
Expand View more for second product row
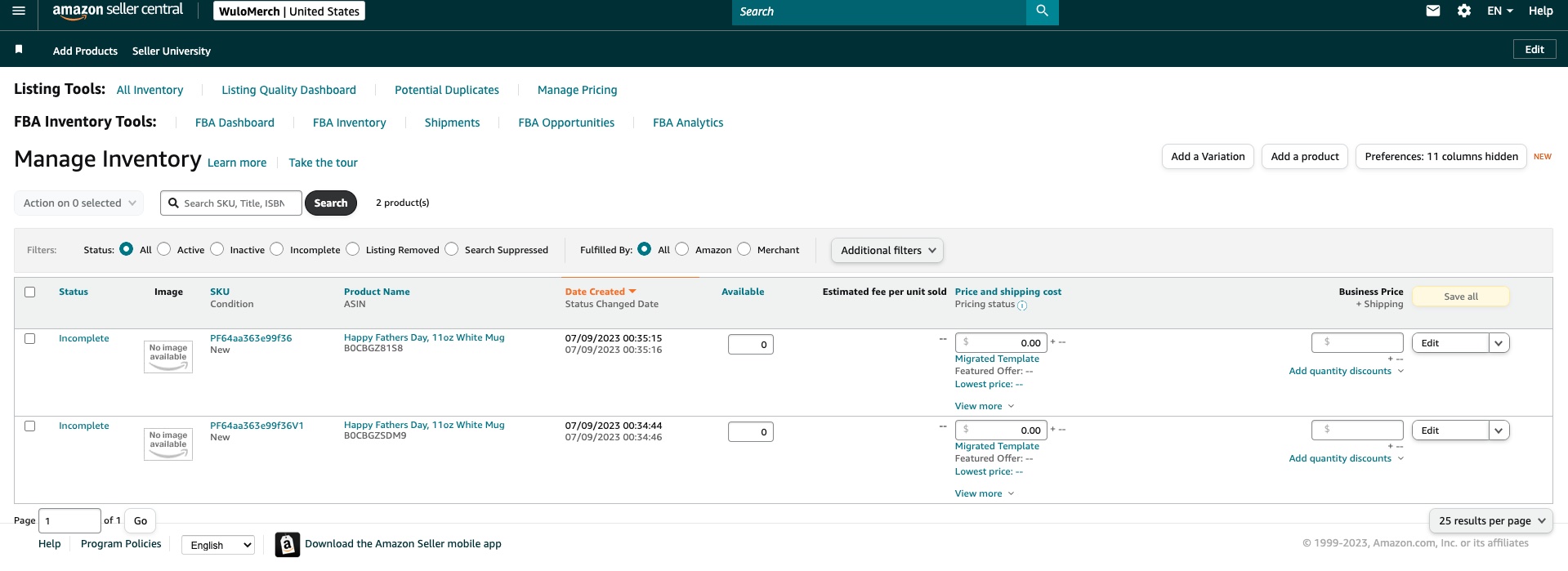click(x=984, y=493)
